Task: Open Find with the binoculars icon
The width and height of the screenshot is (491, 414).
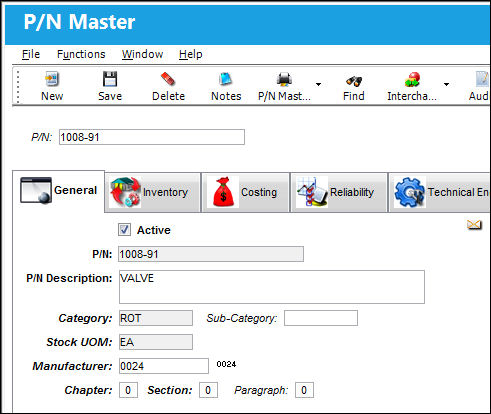Action: (x=354, y=80)
